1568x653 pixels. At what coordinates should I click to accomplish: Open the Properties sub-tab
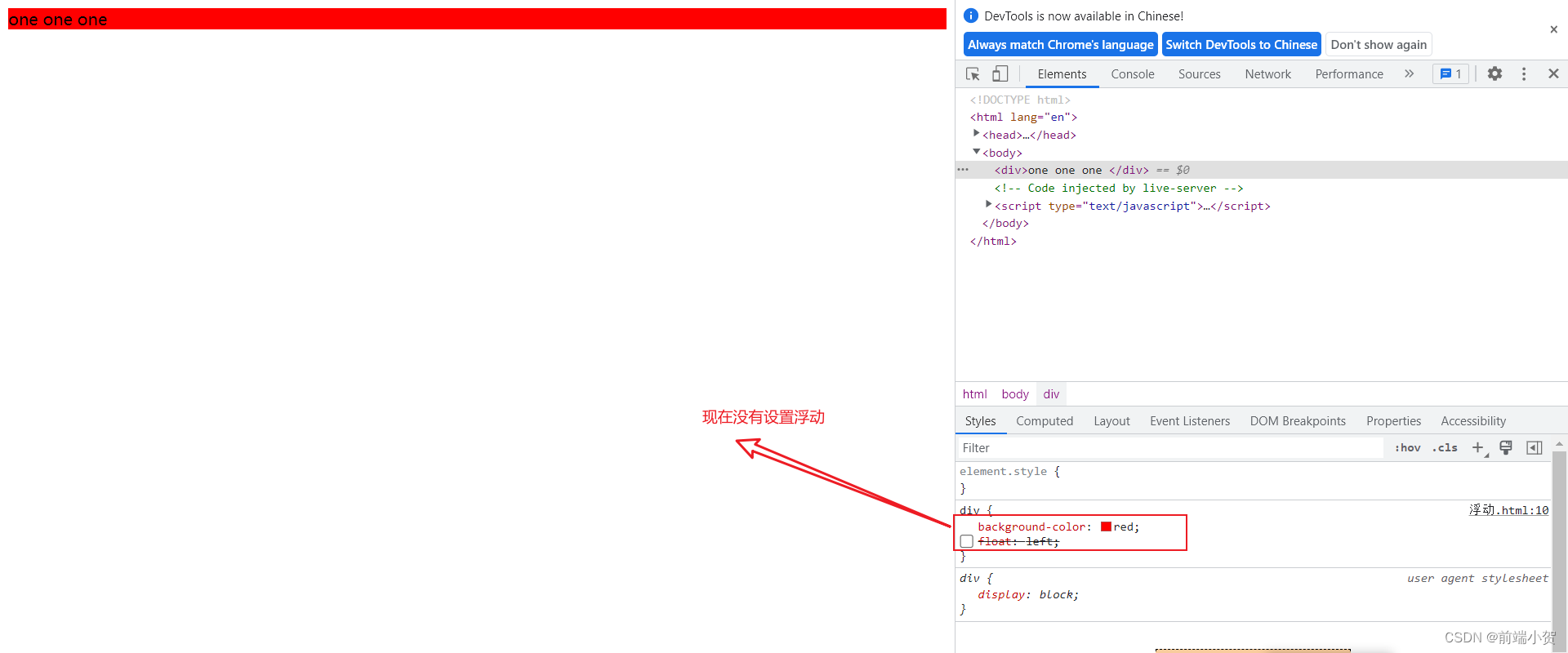click(x=1393, y=421)
